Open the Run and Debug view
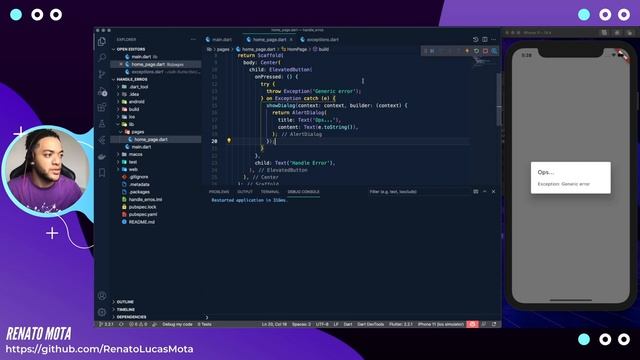This screenshot has width=640, height=360. [102, 91]
